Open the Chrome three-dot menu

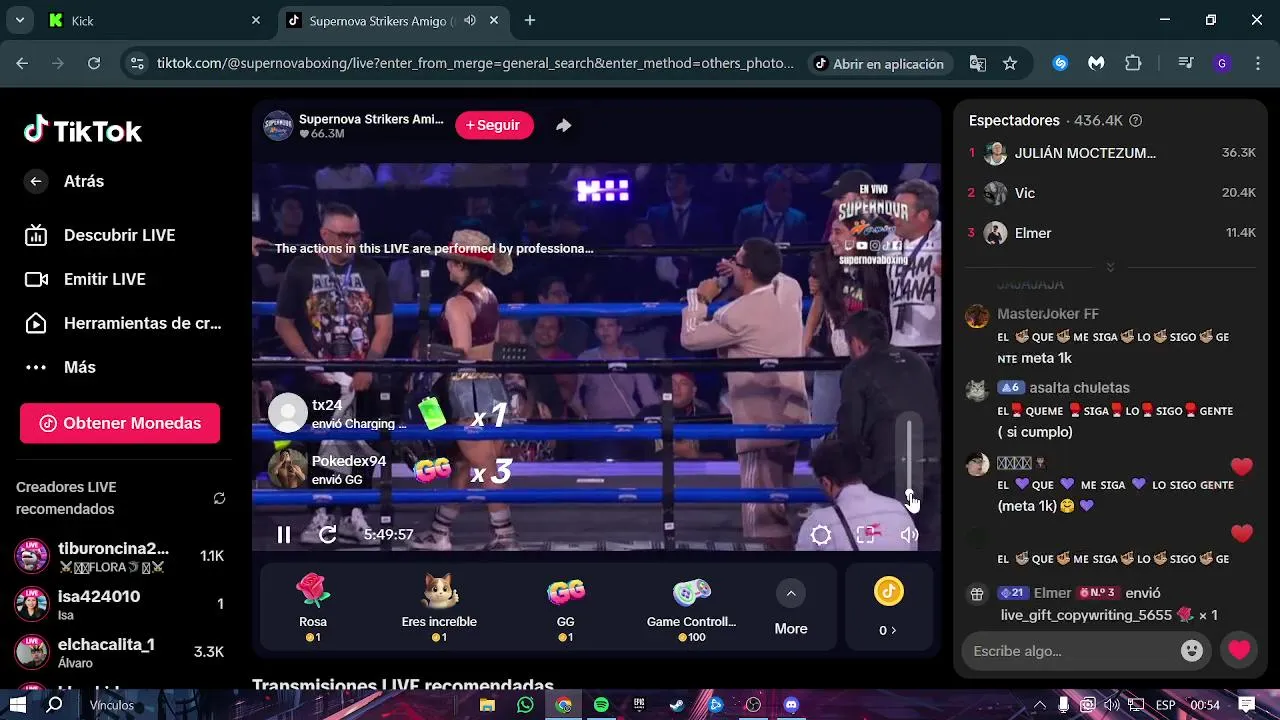(x=1257, y=63)
